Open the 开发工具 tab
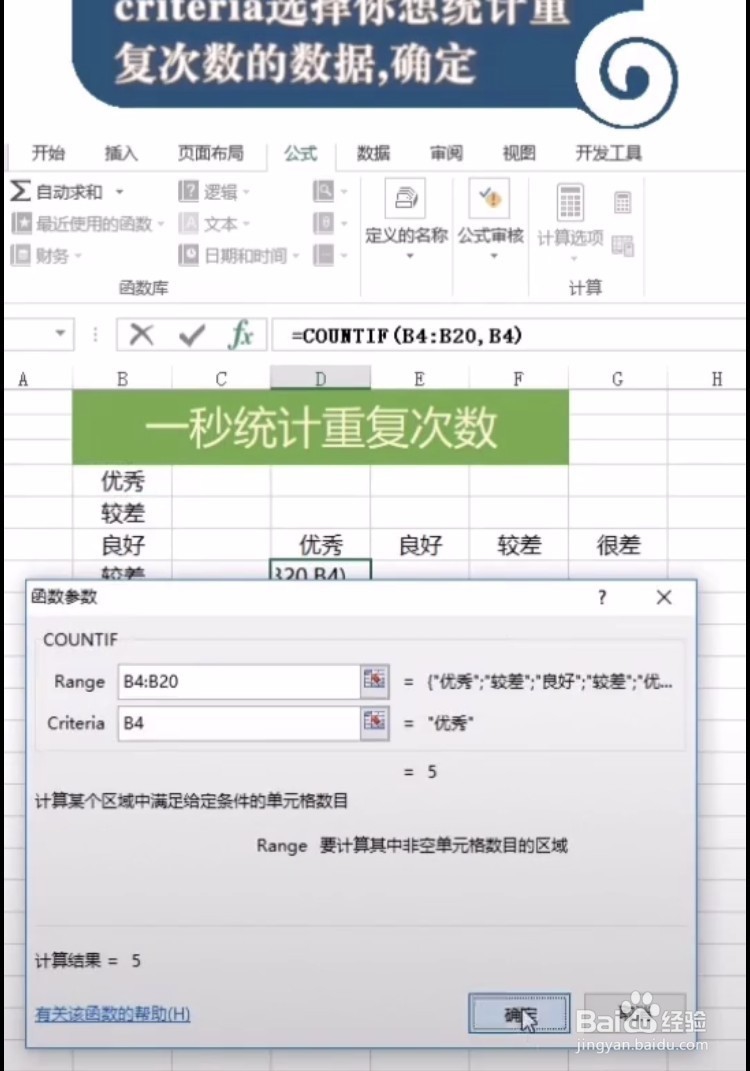Screen dimensions: 750x1071 click(x=609, y=153)
